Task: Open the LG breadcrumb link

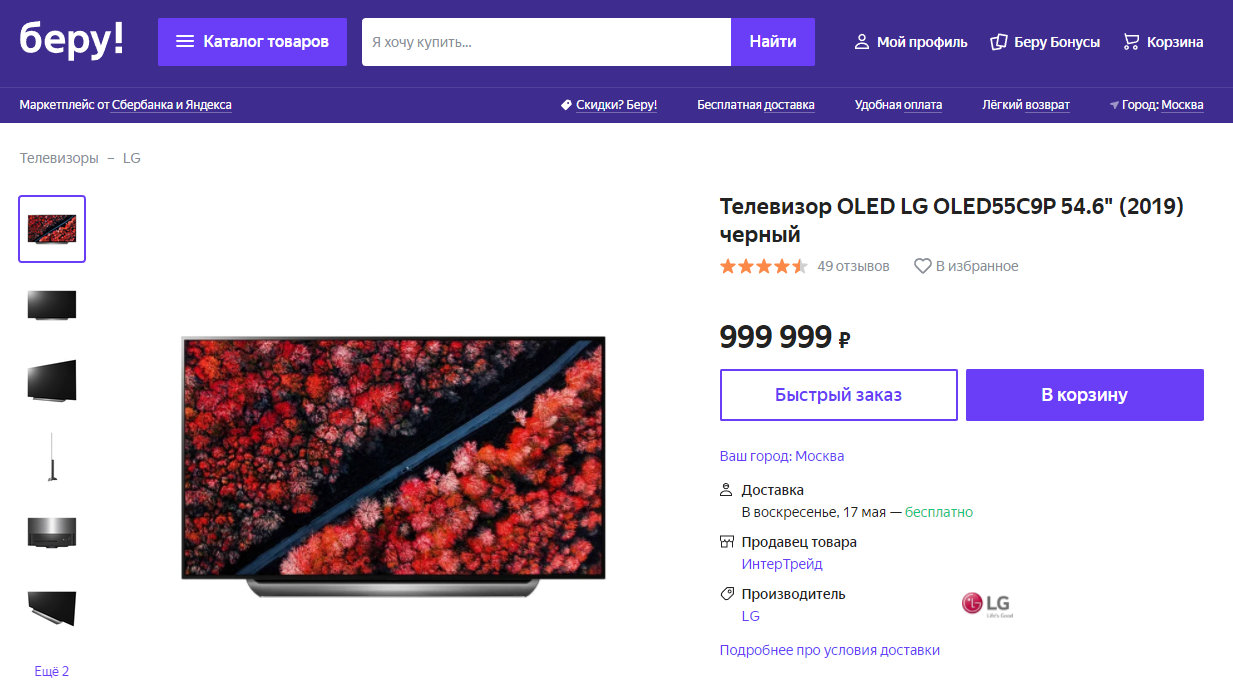Action: (x=132, y=158)
